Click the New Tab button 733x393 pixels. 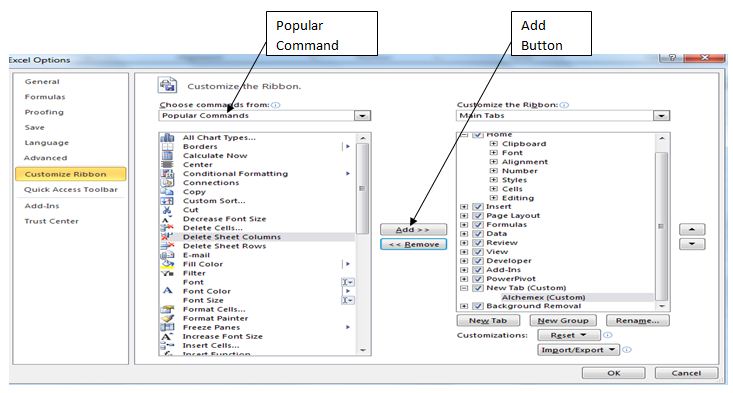pyautogui.click(x=488, y=321)
